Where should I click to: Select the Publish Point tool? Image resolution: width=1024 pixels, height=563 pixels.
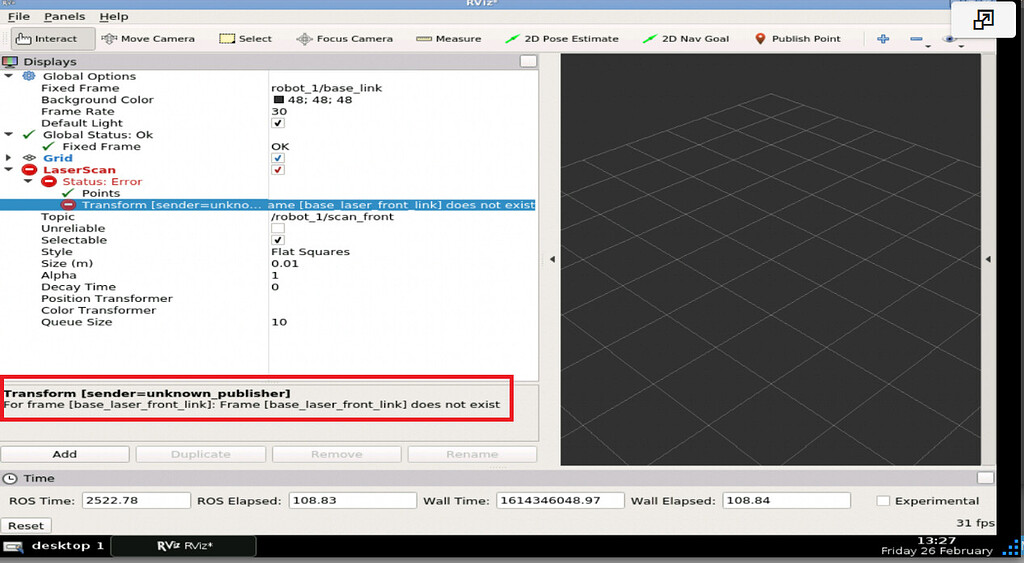(x=797, y=39)
